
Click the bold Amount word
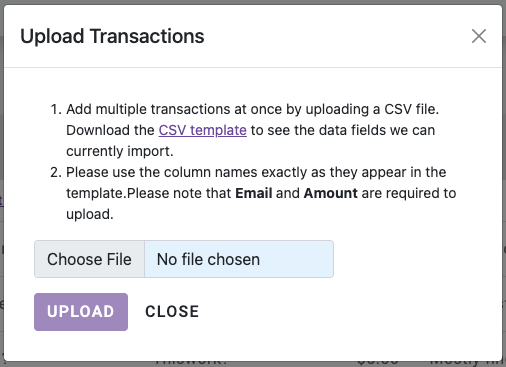click(x=331, y=193)
